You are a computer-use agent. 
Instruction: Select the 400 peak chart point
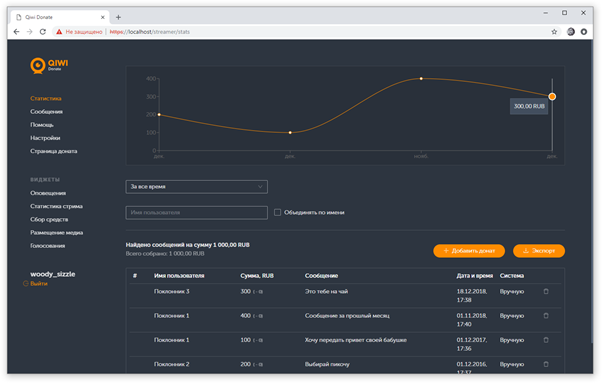point(421,79)
